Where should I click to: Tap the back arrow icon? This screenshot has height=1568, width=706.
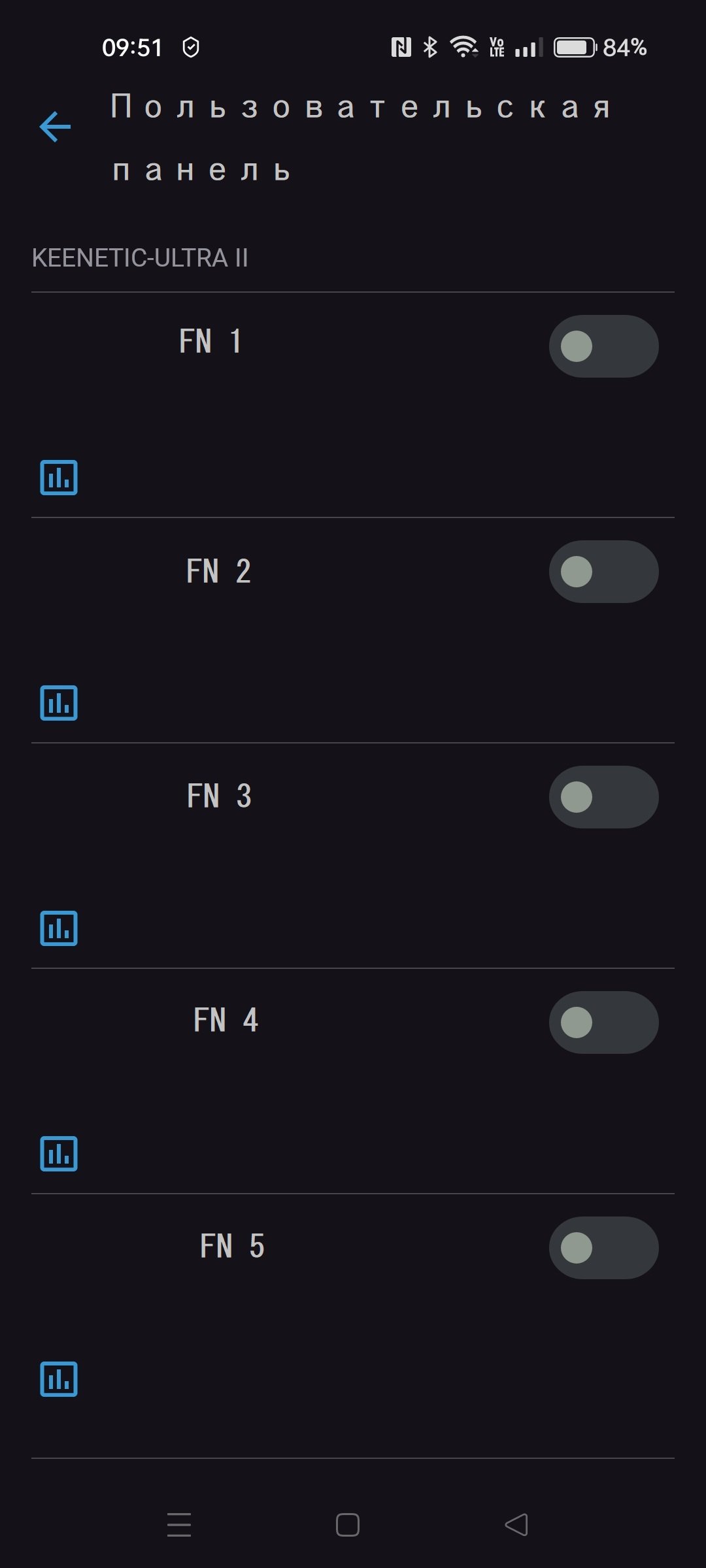[55, 126]
